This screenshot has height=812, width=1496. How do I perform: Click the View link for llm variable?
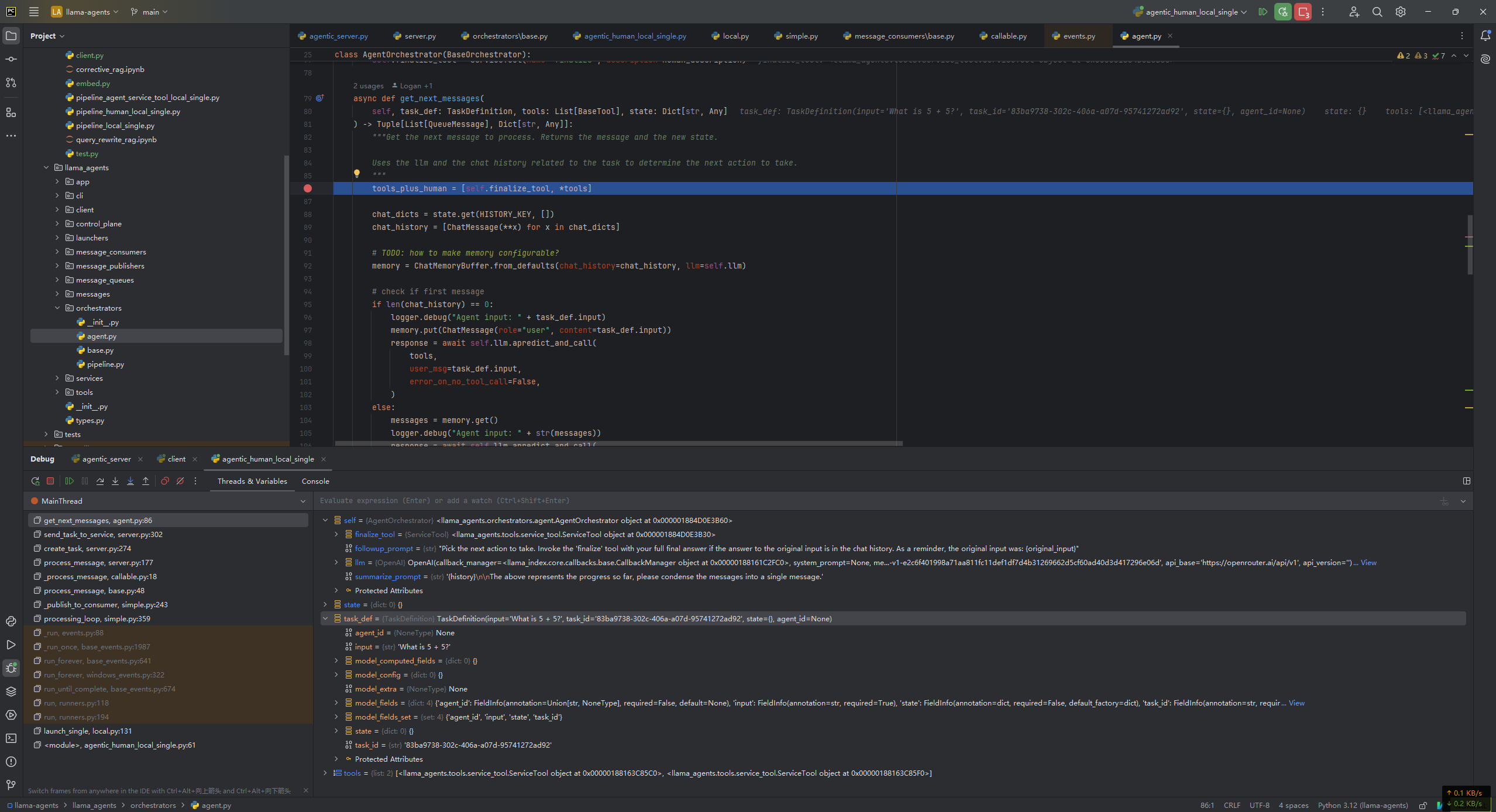pyautogui.click(x=1368, y=562)
